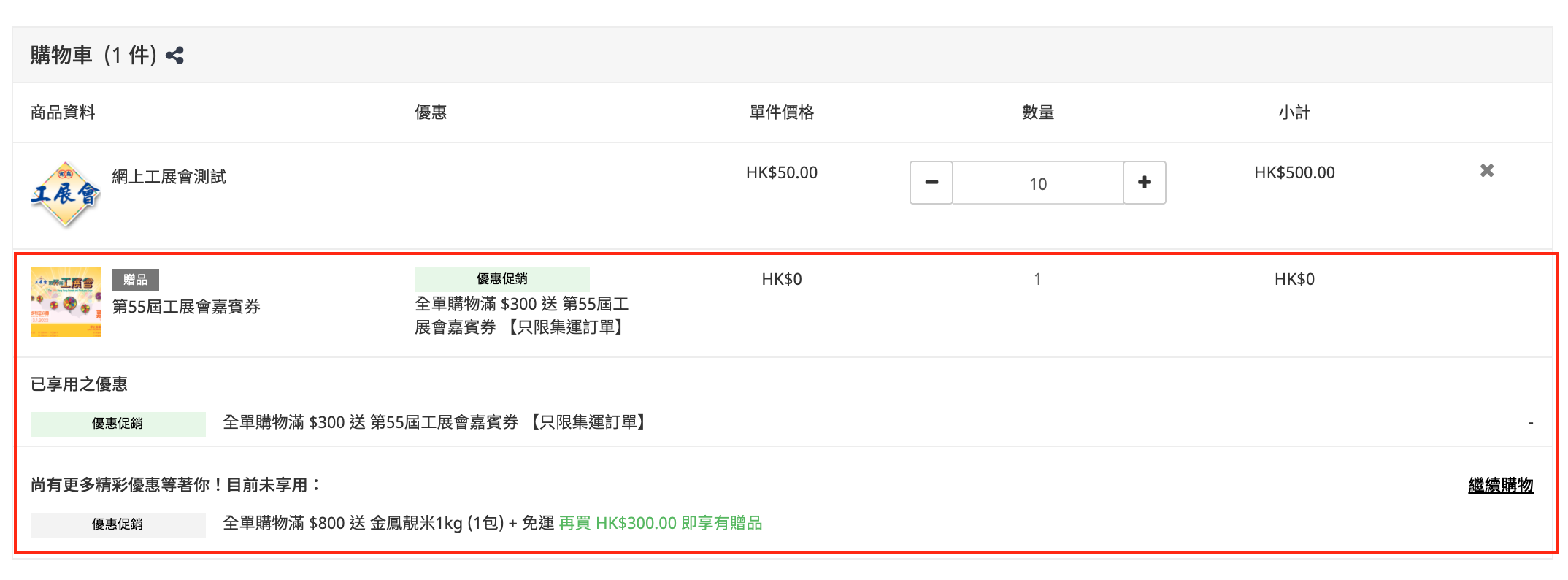Click the 優惠 column header
Viewport: 1568px width, 580px height.
pos(431,112)
